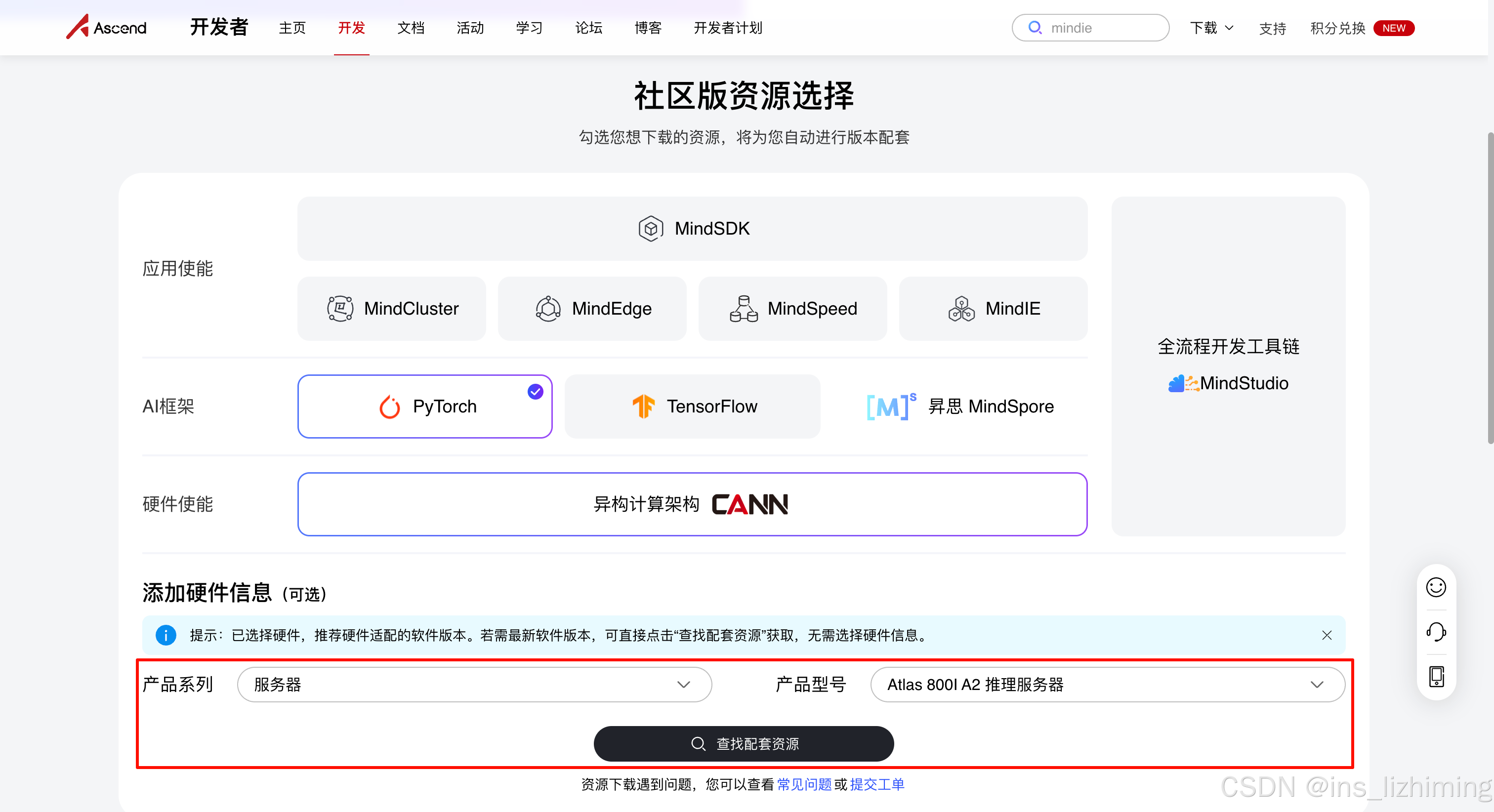Viewport: 1494px width, 812px height.
Task: Open the 文档 navigation tab
Action: tap(411, 28)
